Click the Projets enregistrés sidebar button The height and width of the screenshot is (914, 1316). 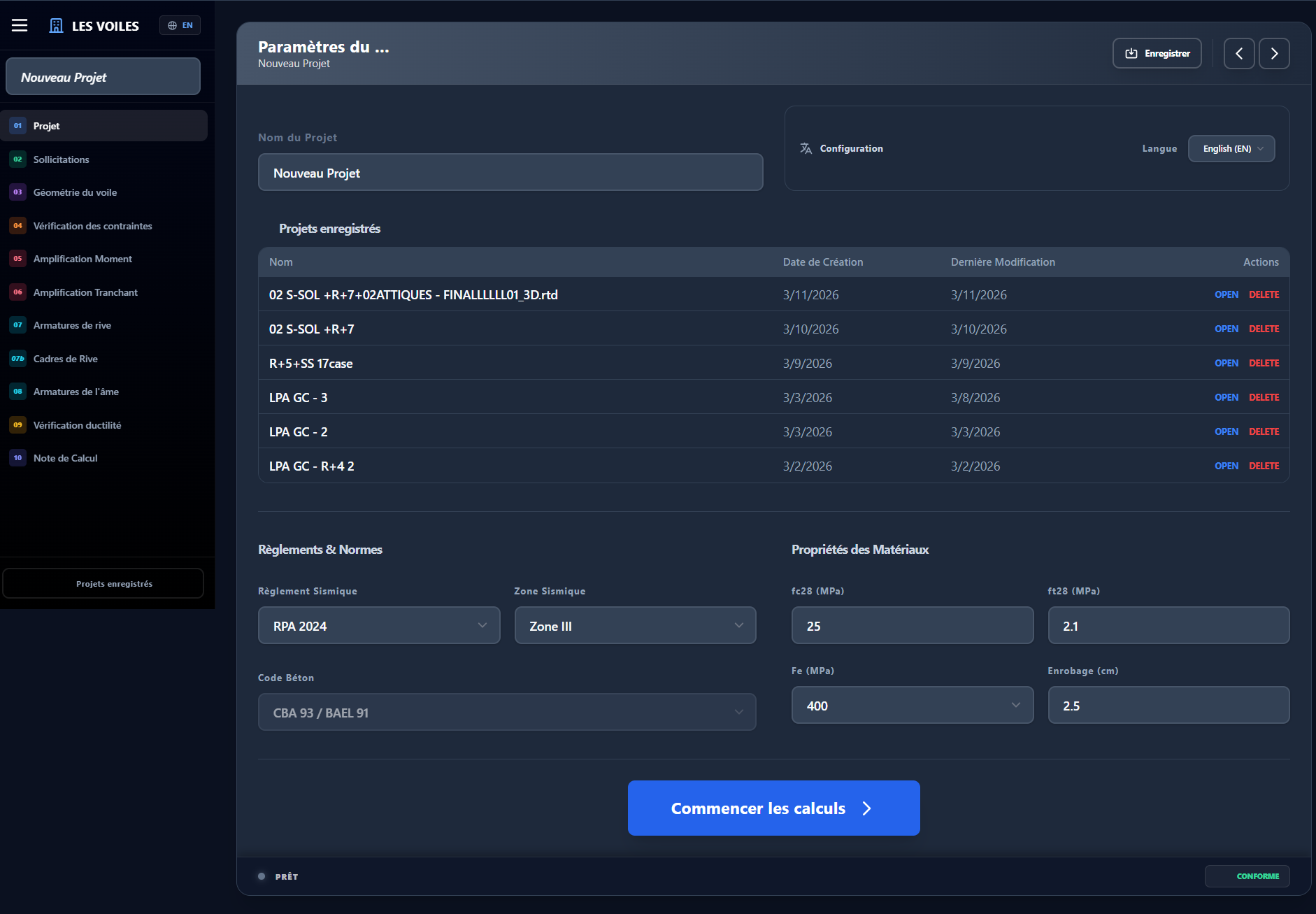(x=103, y=583)
